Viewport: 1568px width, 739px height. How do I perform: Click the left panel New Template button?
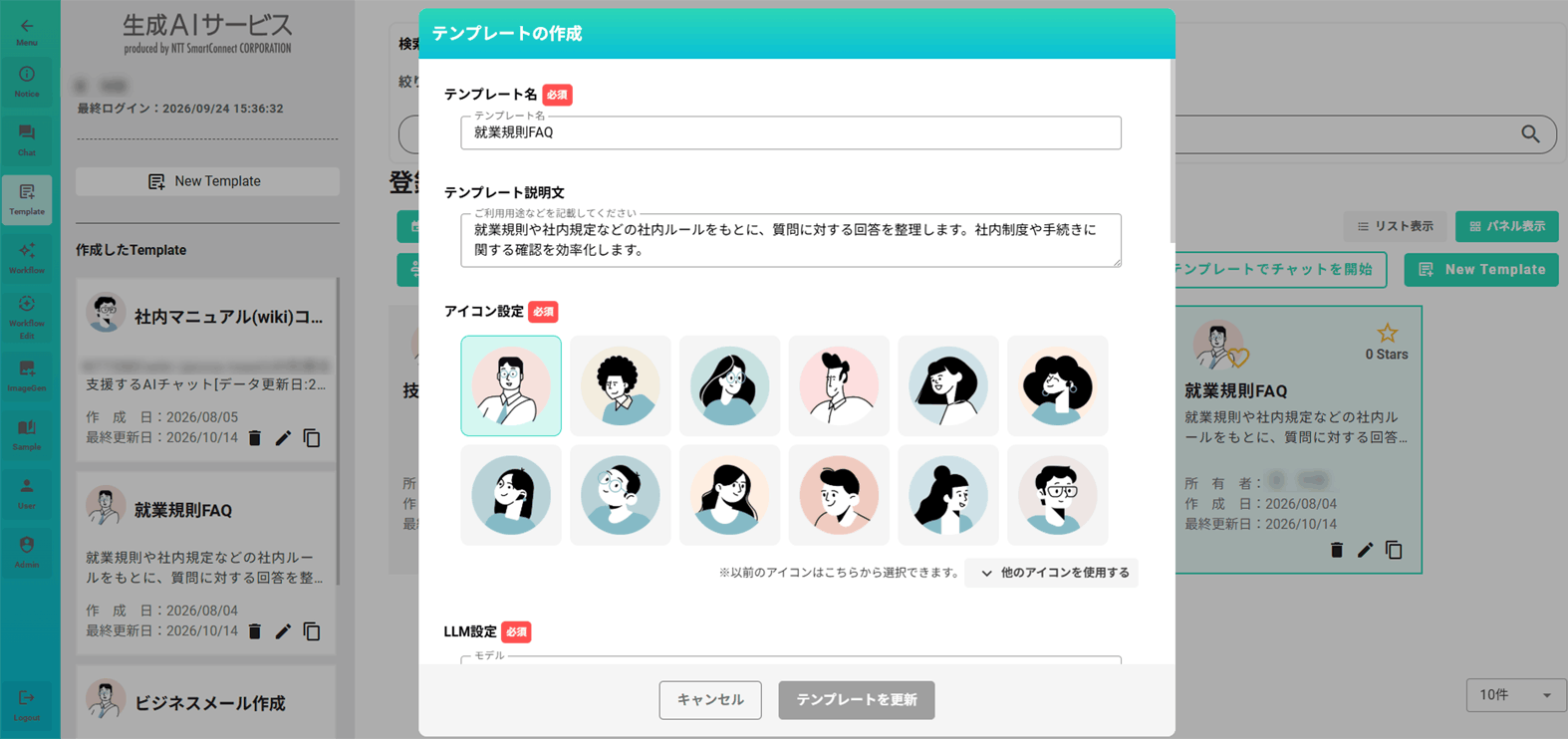click(x=207, y=181)
